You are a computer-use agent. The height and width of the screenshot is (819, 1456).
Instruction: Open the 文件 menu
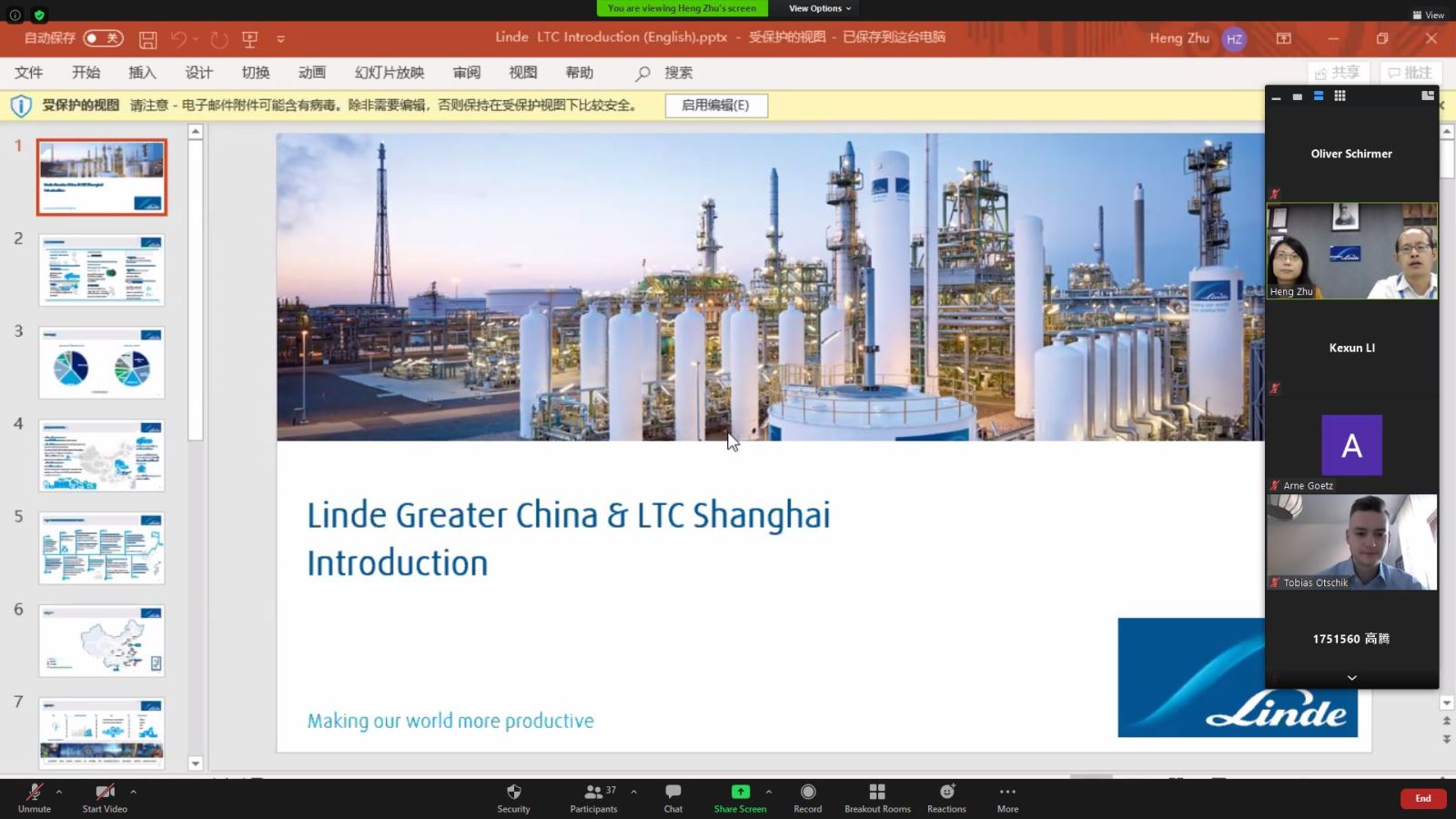point(29,73)
